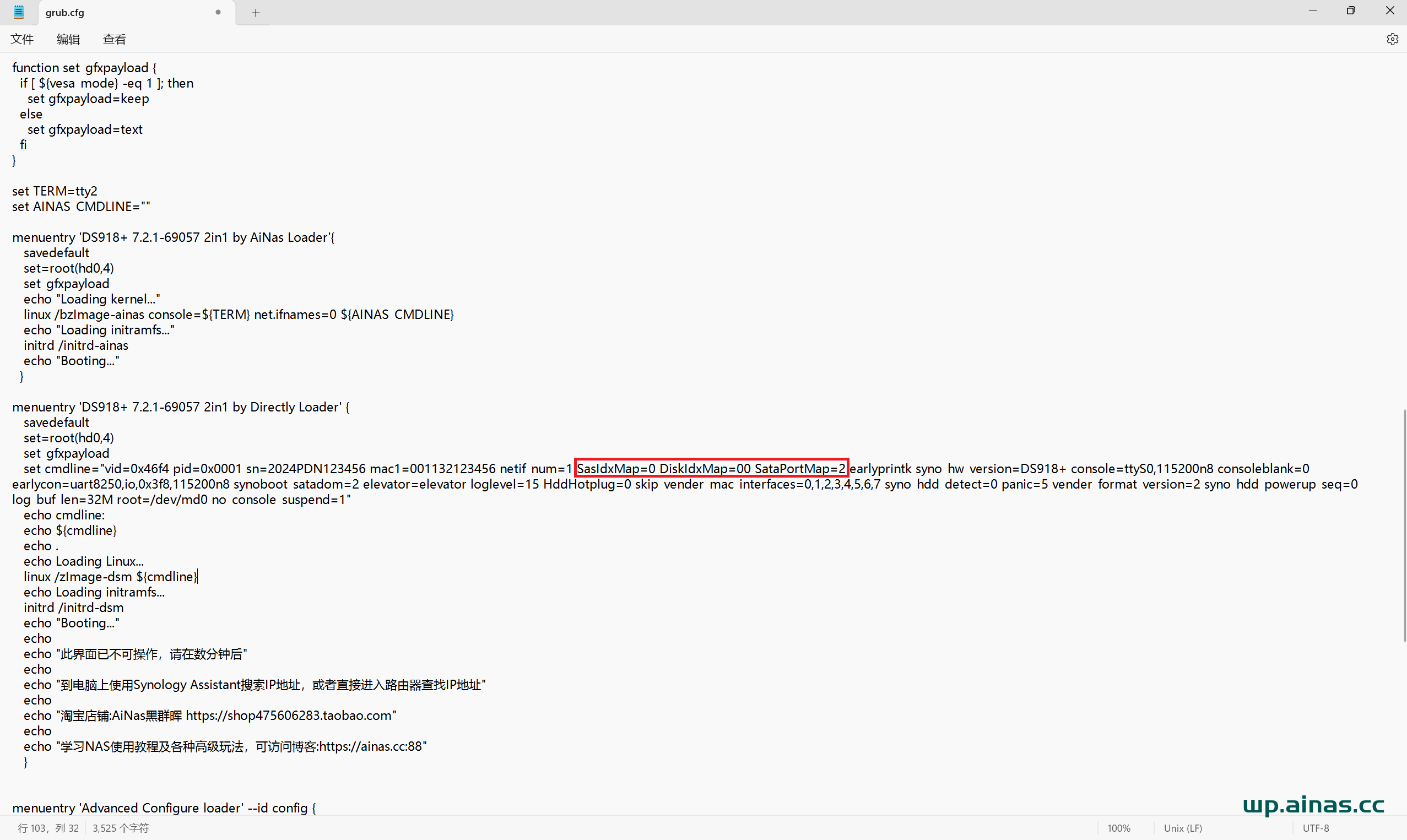The width and height of the screenshot is (1407, 840).
Task: Click the text 'mac1=001132123456'
Action: (x=432, y=469)
